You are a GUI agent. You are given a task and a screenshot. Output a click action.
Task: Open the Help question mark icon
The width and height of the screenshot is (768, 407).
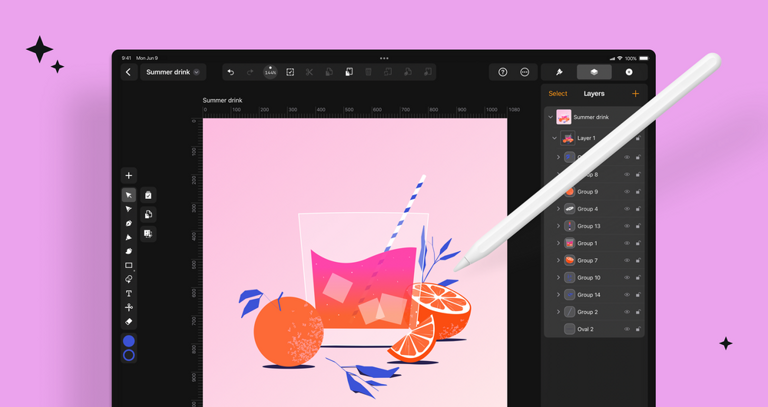click(503, 72)
